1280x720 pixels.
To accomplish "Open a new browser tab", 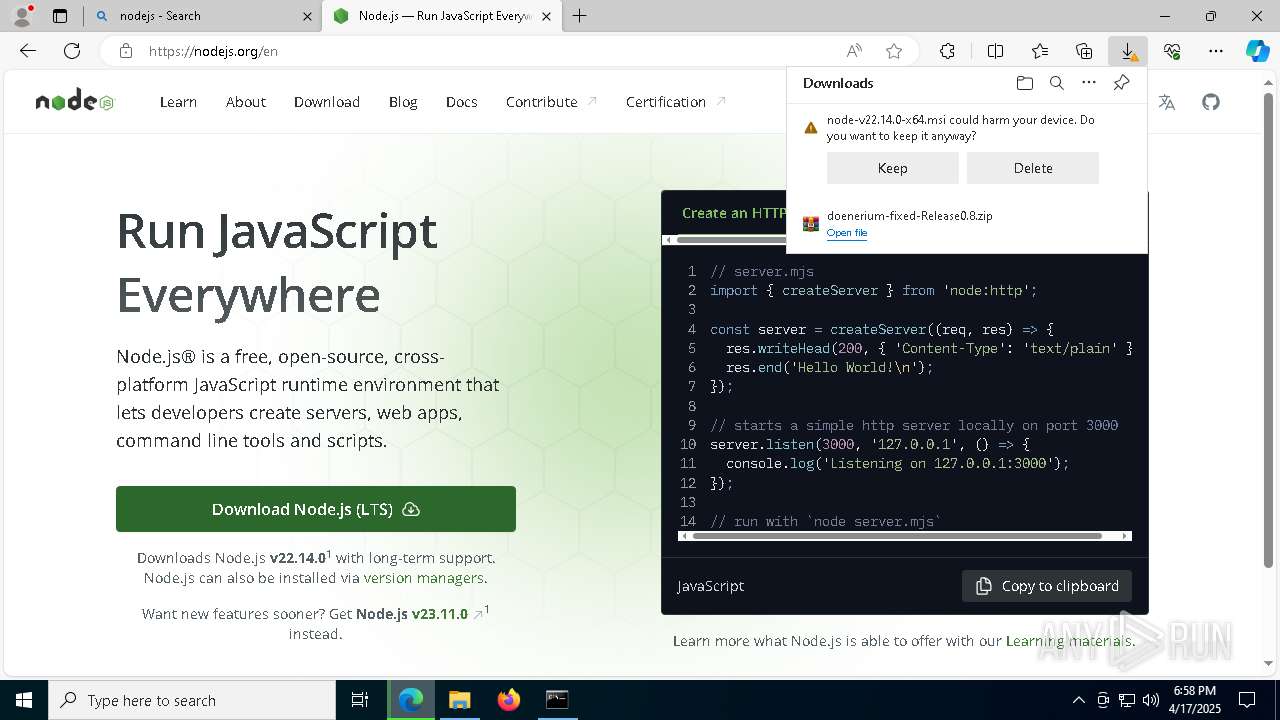I will point(580,16).
